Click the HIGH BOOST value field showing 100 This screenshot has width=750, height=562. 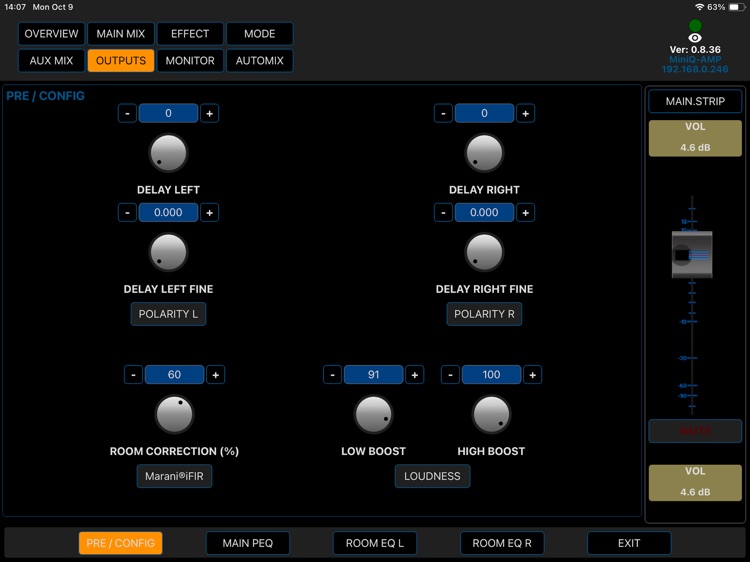(491, 375)
